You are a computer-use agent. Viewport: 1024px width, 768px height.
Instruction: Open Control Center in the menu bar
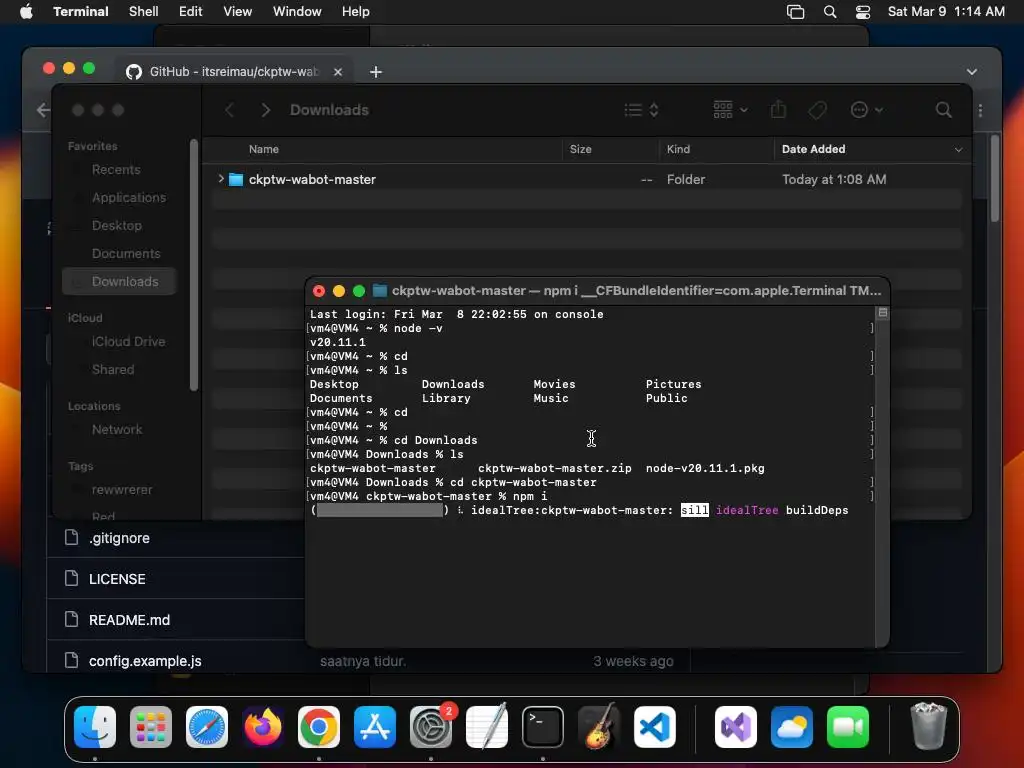click(863, 12)
